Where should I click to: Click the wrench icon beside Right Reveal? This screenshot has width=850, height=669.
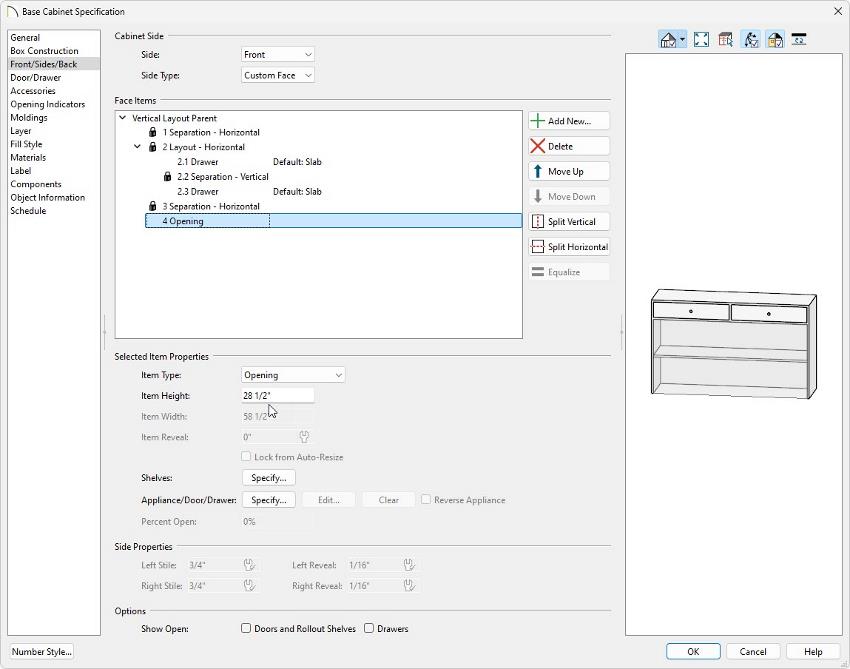point(409,586)
